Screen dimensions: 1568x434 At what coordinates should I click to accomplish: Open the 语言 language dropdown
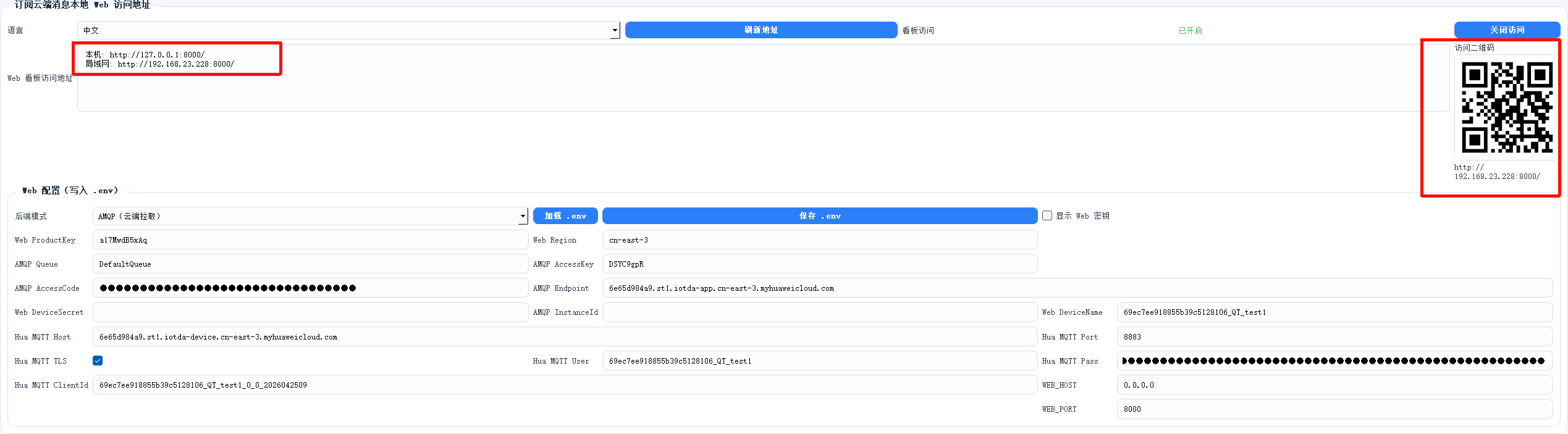(348, 30)
